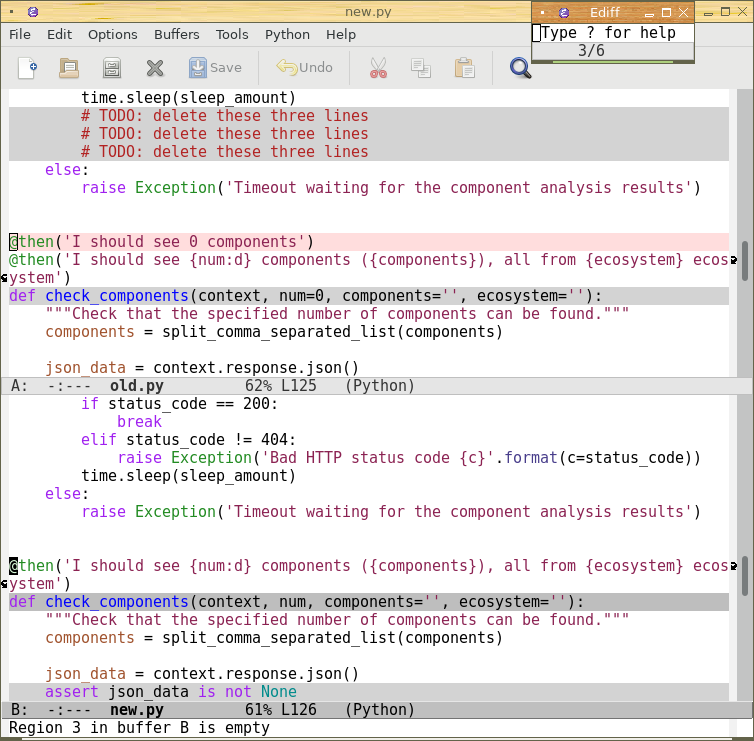Expand the Tools menu

point(232,34)
